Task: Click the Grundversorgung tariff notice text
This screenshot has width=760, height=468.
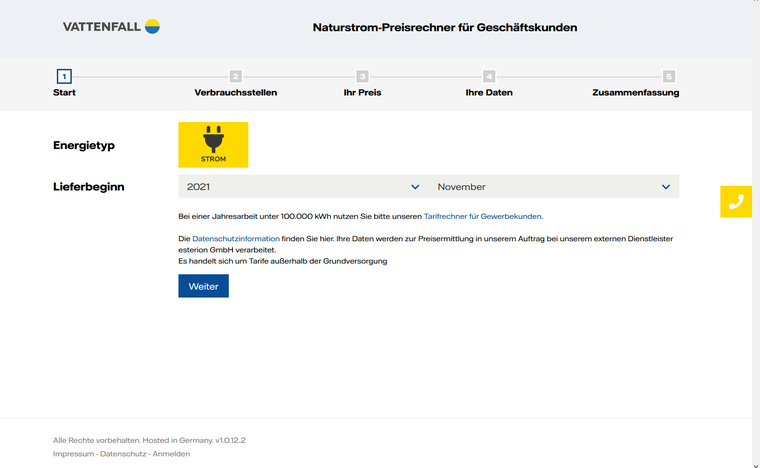Action: (x=283, y=261)
